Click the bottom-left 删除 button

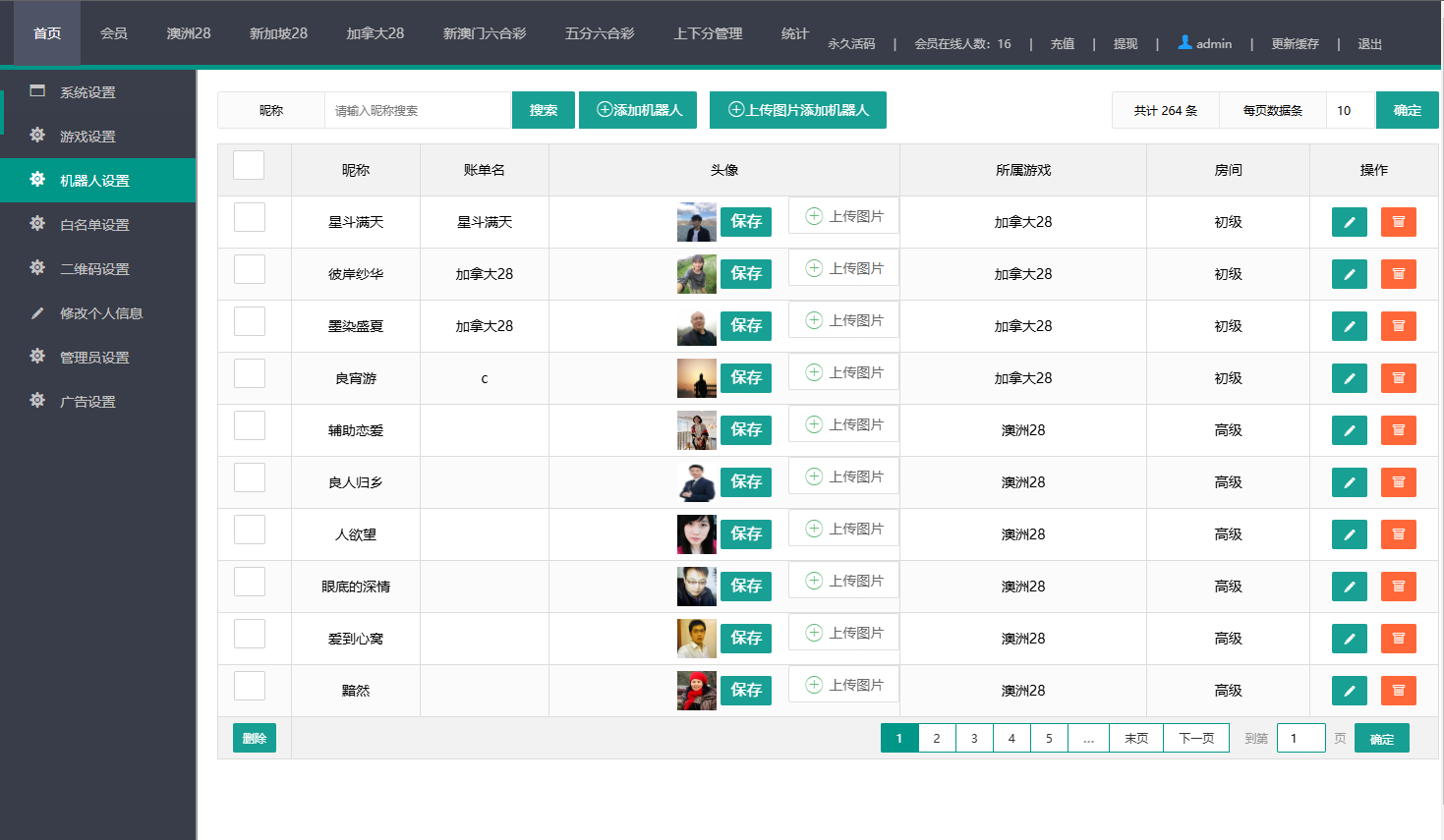tap(255, 738)
